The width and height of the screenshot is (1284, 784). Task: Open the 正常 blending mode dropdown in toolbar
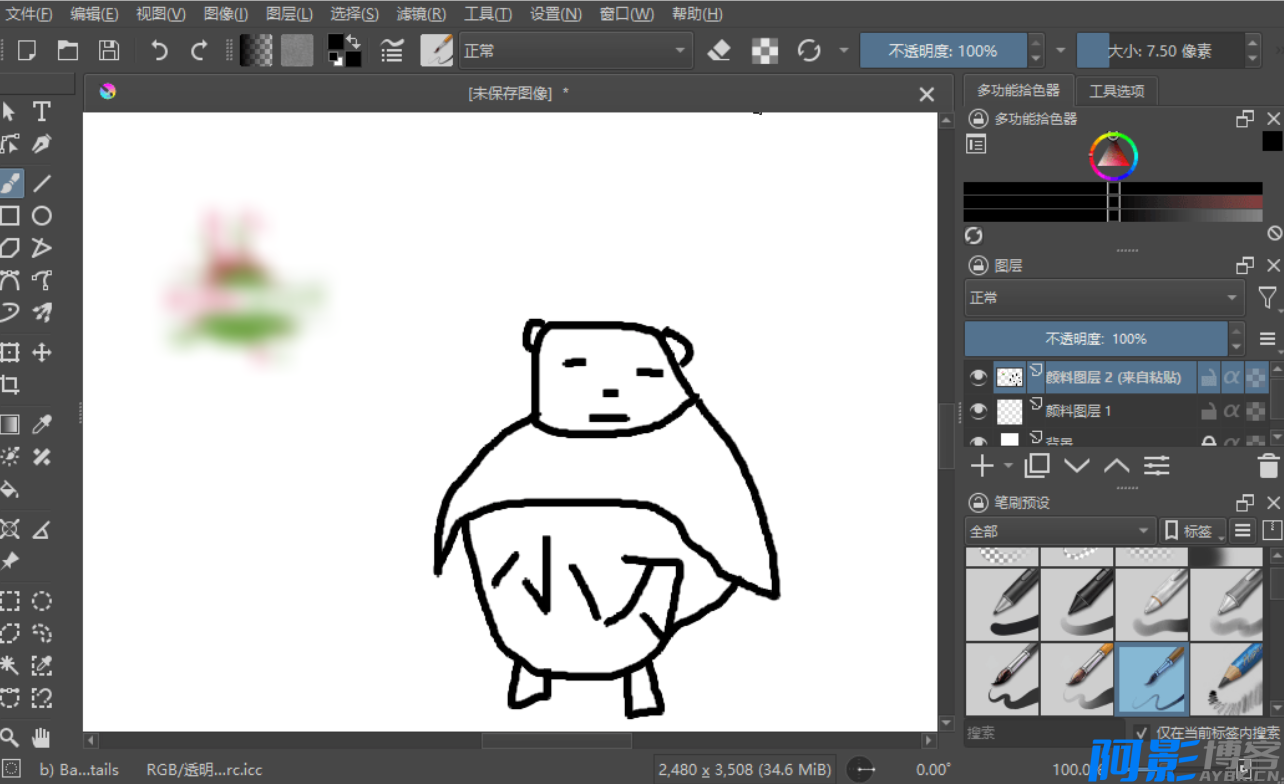pos(575,51)
